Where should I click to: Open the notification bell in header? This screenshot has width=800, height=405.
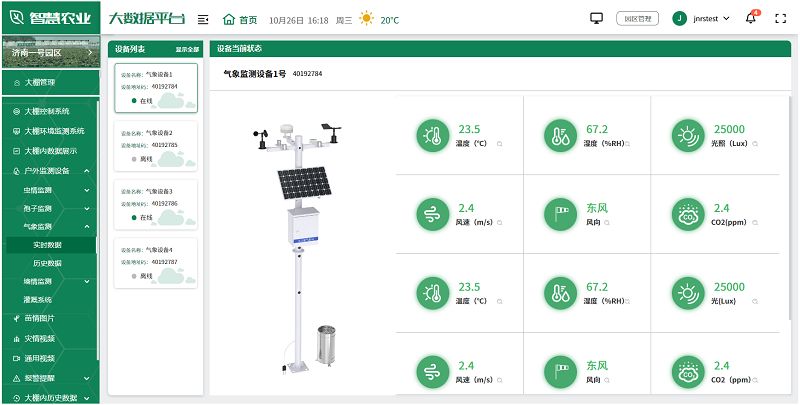tap(751, 19)
